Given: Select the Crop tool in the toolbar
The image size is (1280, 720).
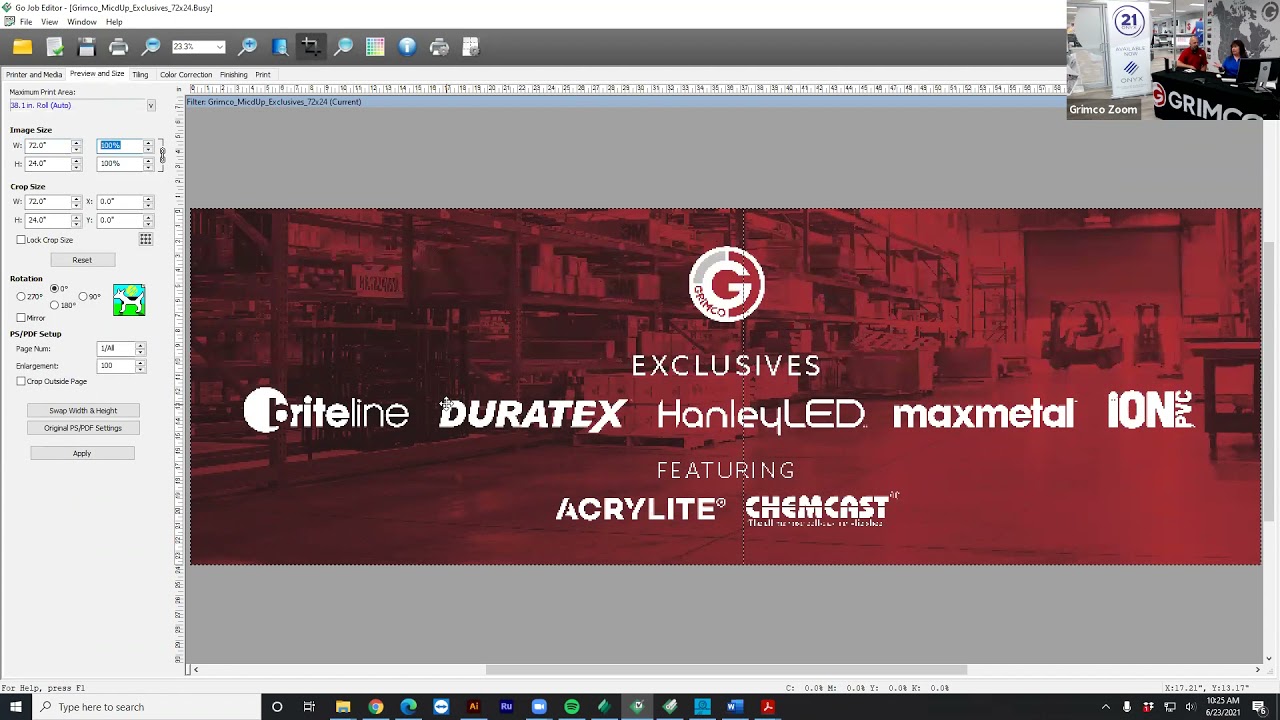Looking at the screenshot, I should coord(311,47).
